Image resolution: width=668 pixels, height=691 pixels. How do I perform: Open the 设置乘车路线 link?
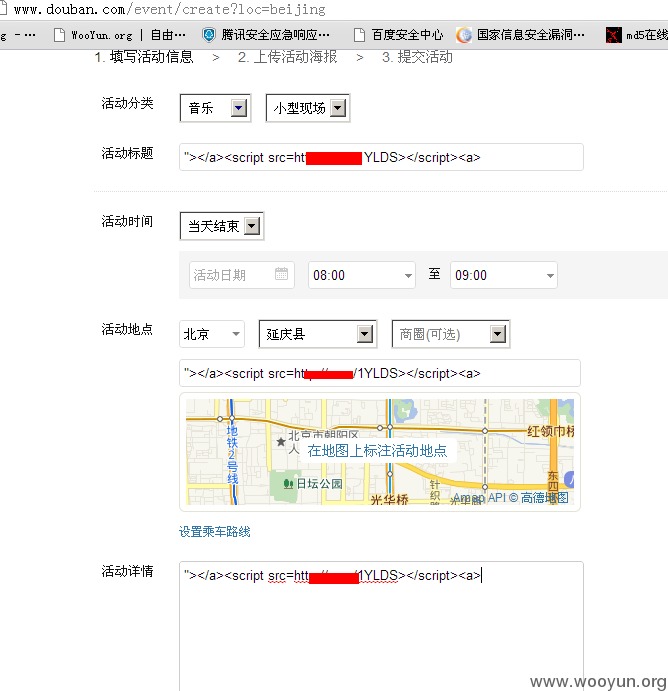coord(215,531)
